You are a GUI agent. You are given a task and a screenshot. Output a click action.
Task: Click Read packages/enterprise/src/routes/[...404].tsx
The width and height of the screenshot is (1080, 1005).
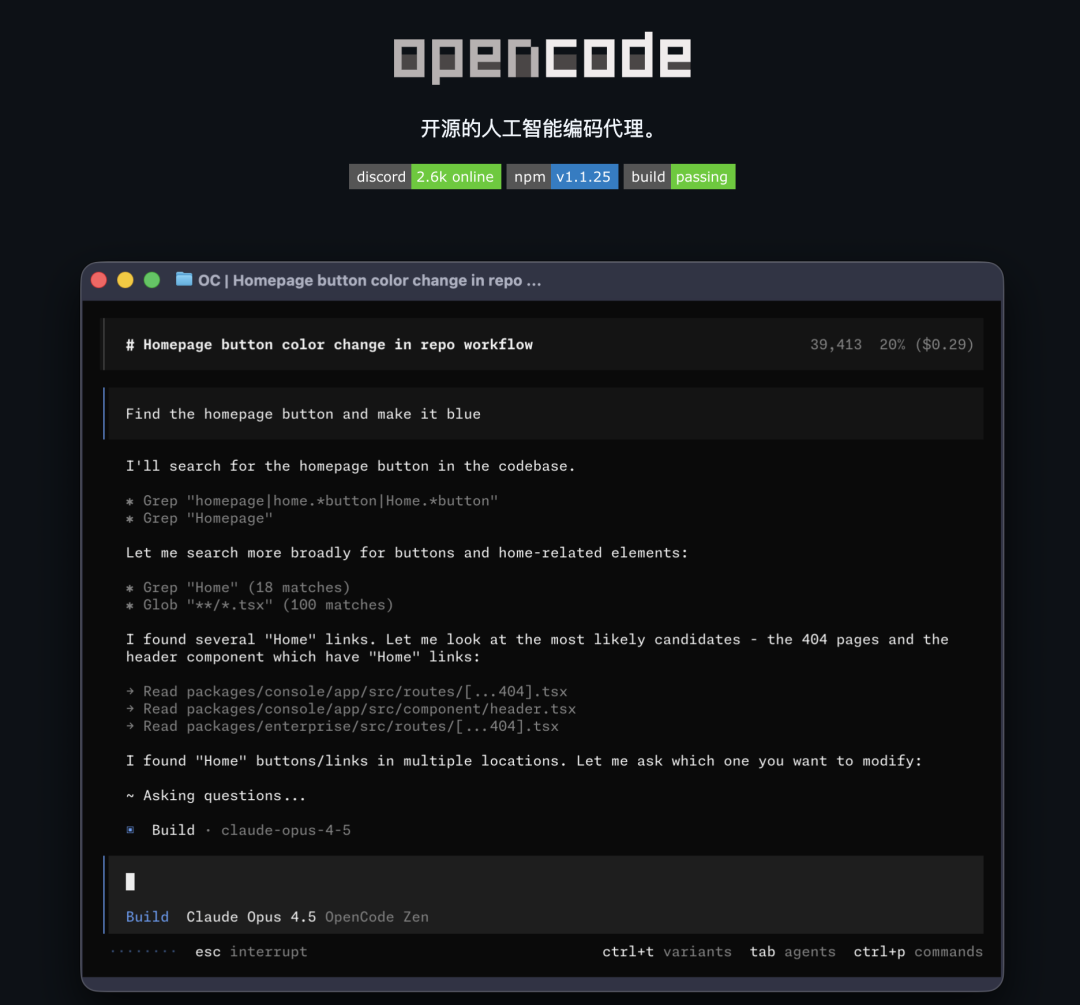point(342,726)
